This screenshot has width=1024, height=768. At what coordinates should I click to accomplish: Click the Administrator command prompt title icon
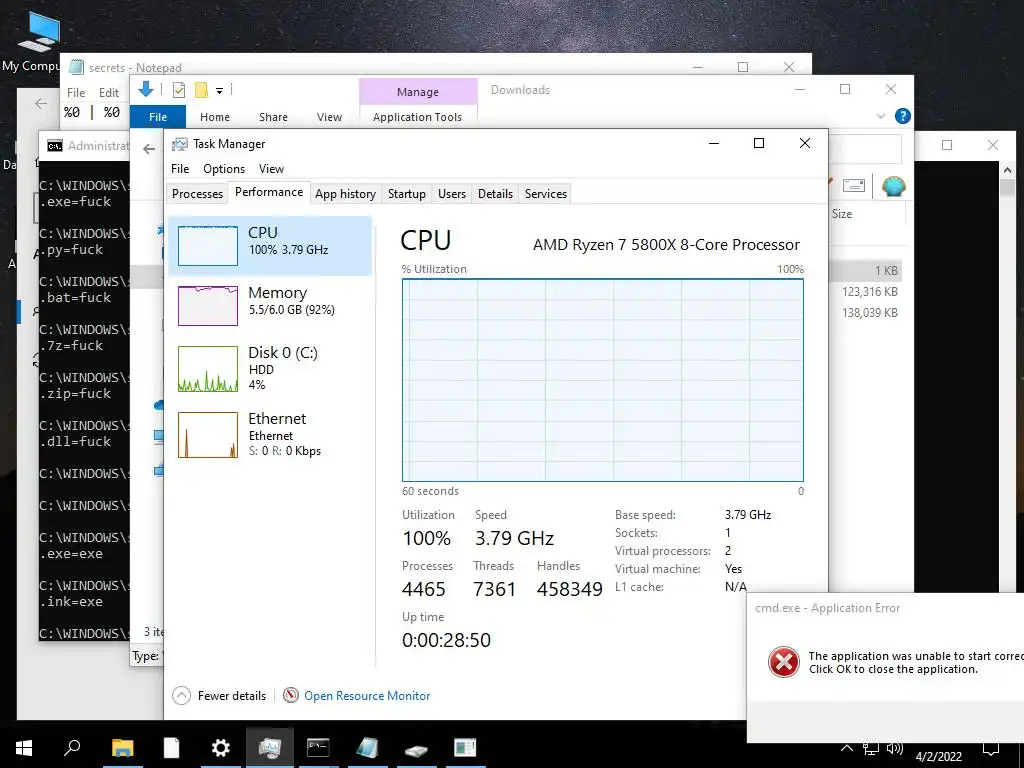[55, 146]
